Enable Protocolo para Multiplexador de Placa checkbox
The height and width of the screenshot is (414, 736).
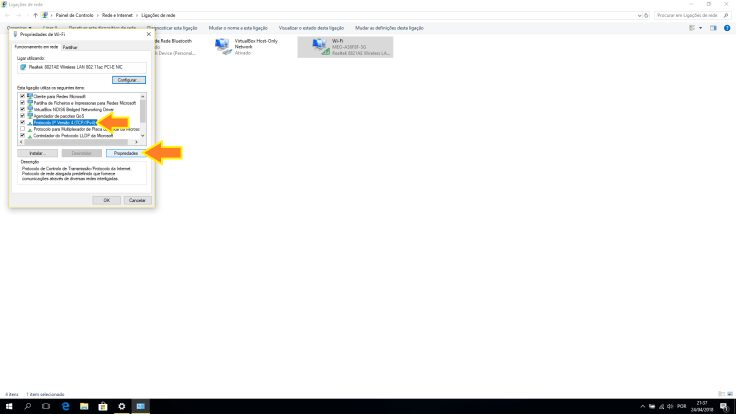point(22,129)
